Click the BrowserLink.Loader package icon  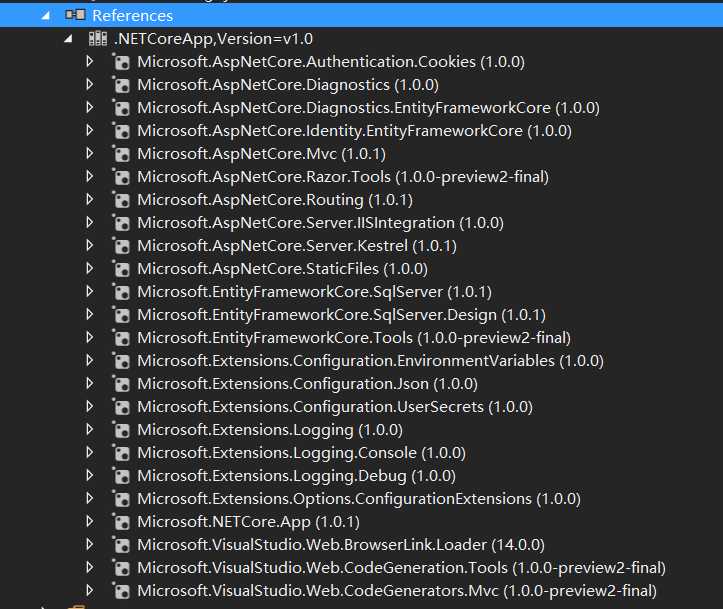click(x=122, y=545)
